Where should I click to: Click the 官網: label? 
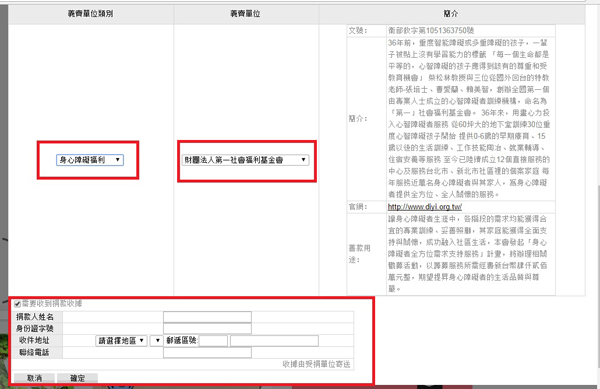coord(358,207)
